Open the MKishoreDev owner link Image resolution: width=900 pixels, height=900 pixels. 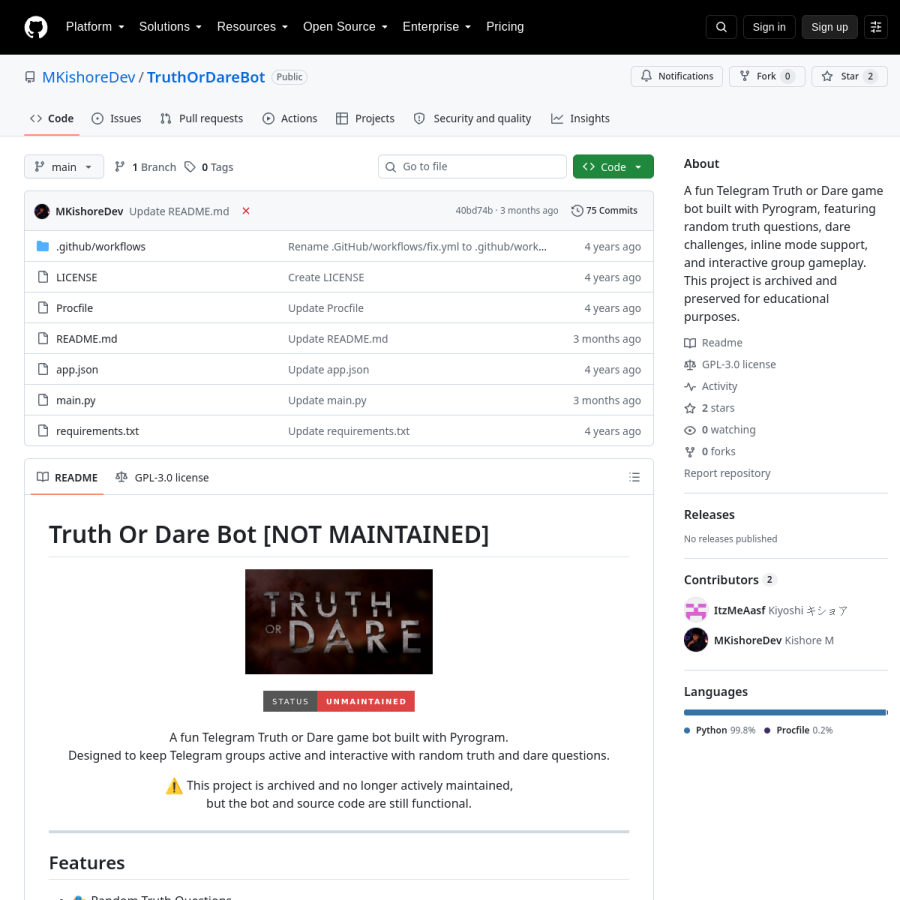click(x=88, y=77)
